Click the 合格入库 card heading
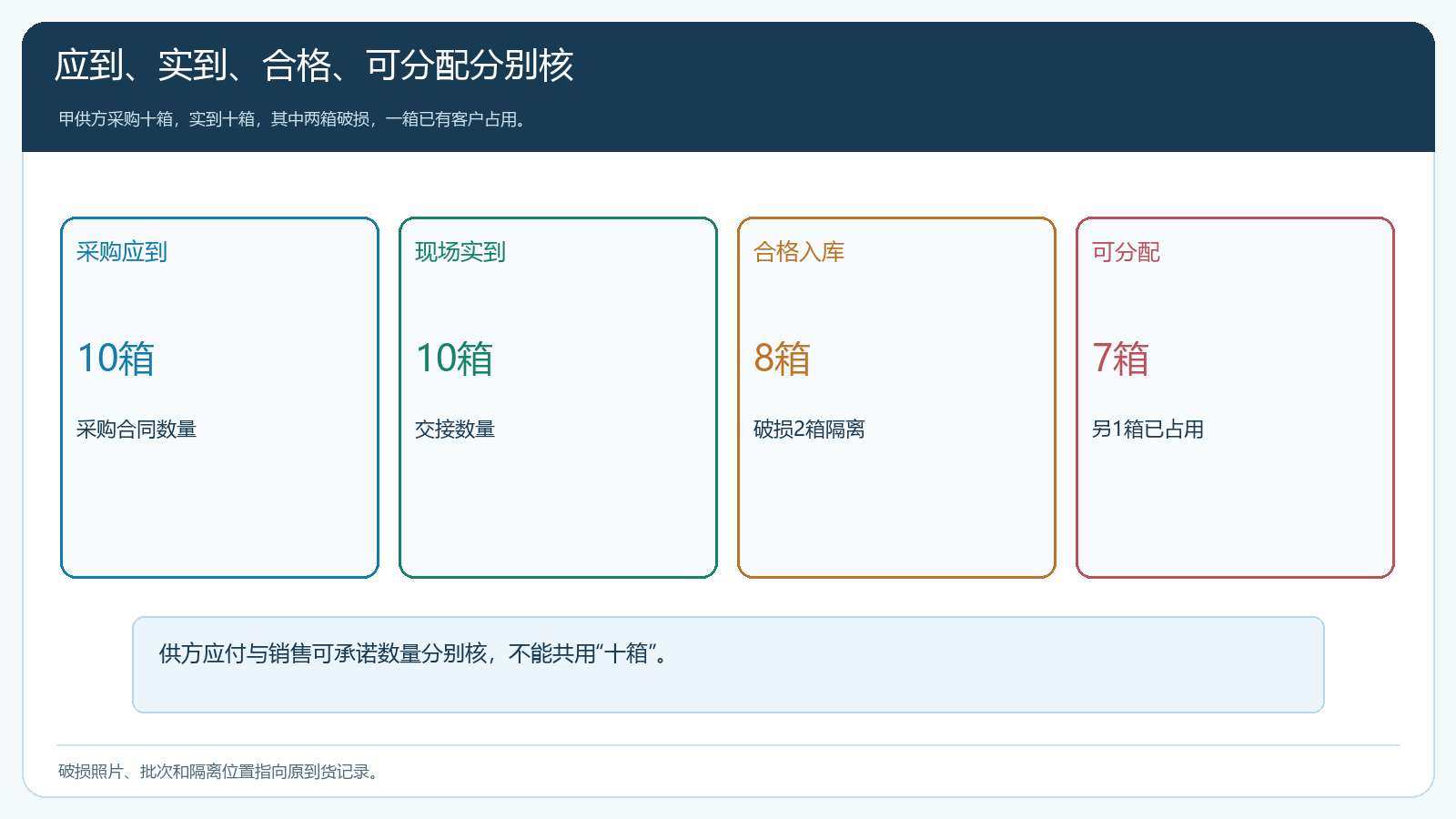The height and width of the screenshot is (819, 1456). 799,252
